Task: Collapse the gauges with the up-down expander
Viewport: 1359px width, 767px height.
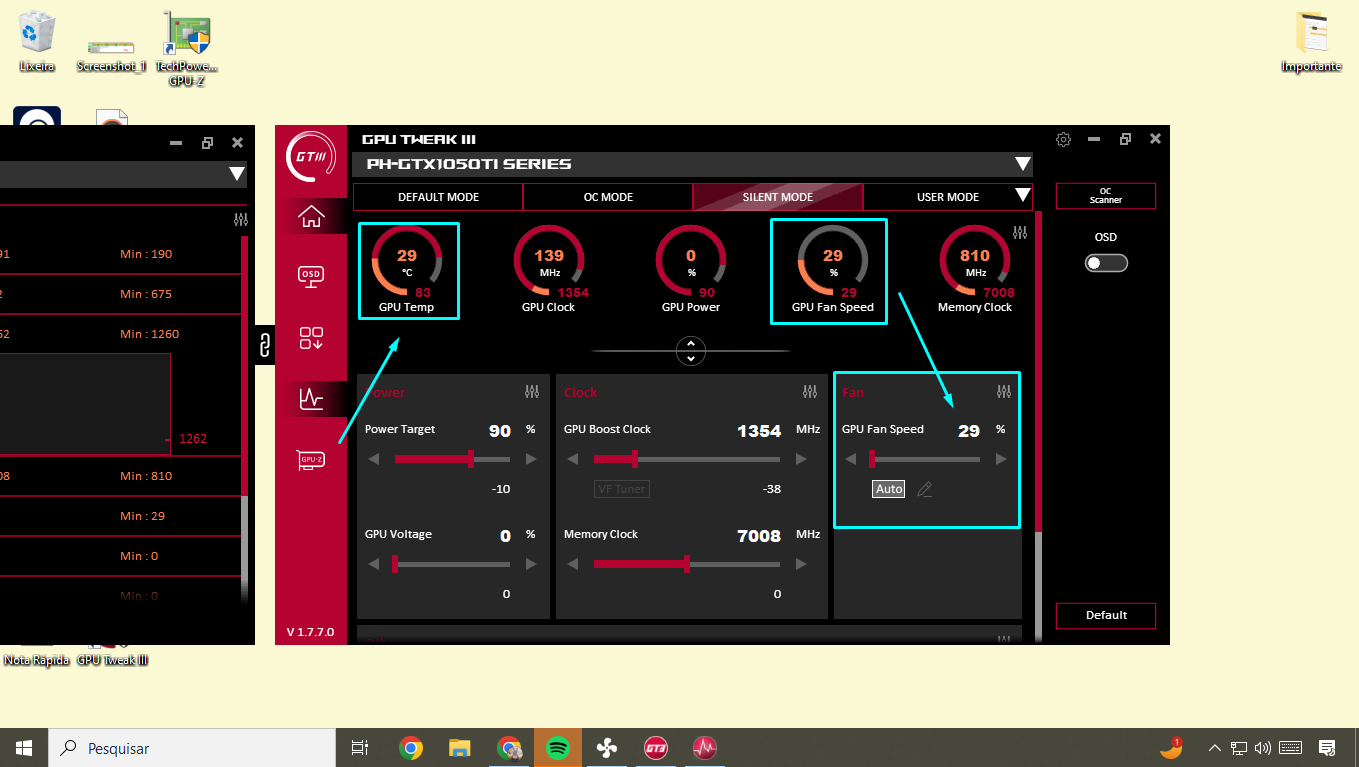Action: [x=691, y=351]
